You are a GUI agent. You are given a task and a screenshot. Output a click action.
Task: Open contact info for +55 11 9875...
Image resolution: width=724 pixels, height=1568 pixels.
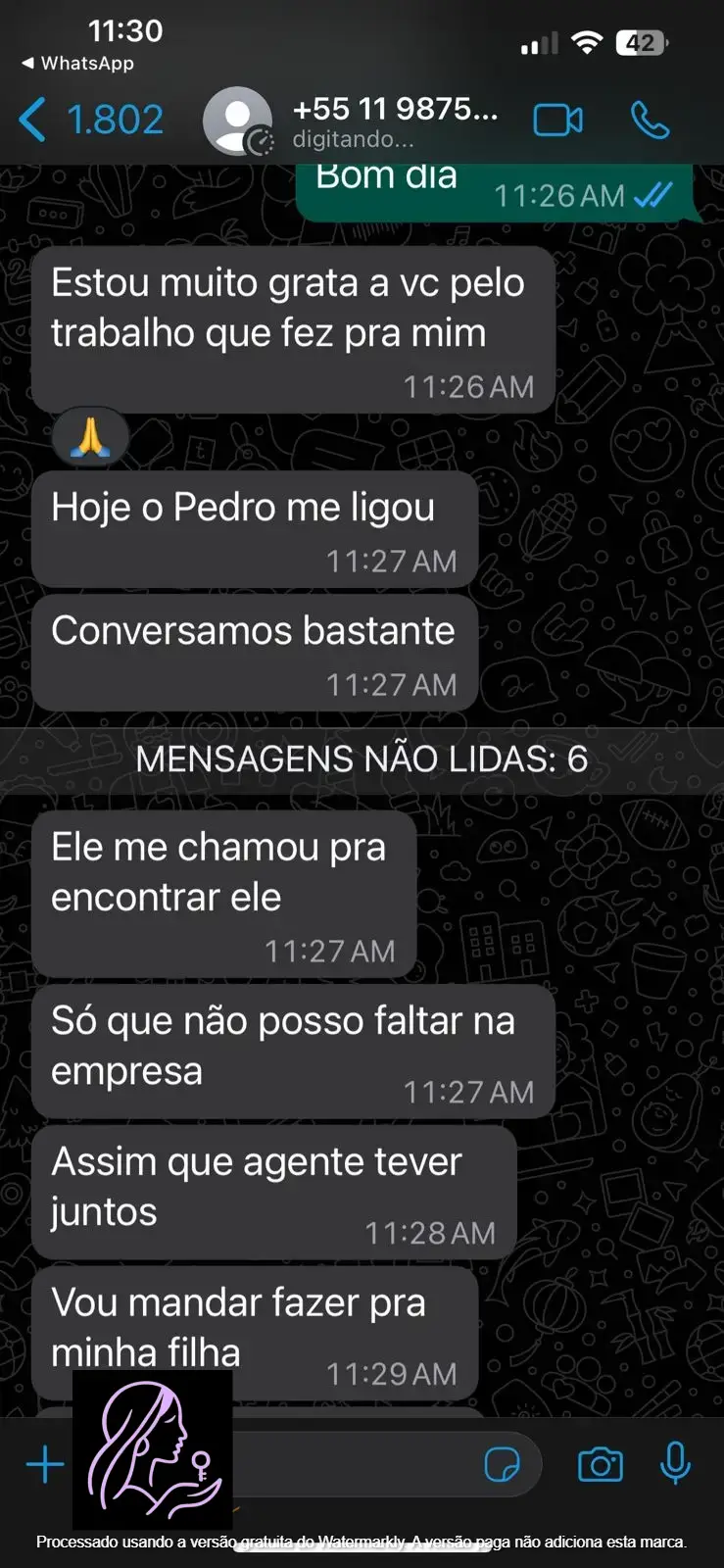[x=395, y=121]
